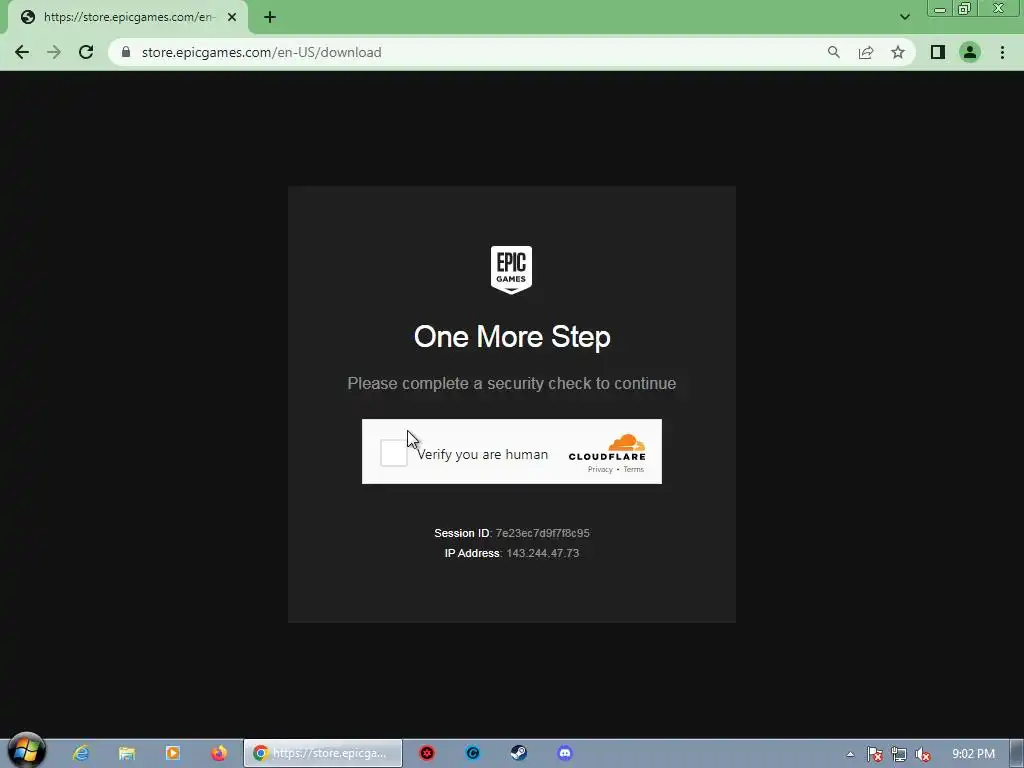Screen dimensions: 1024x768
Task: Open the Windows Start menu
Action: (x=26, y=751)
